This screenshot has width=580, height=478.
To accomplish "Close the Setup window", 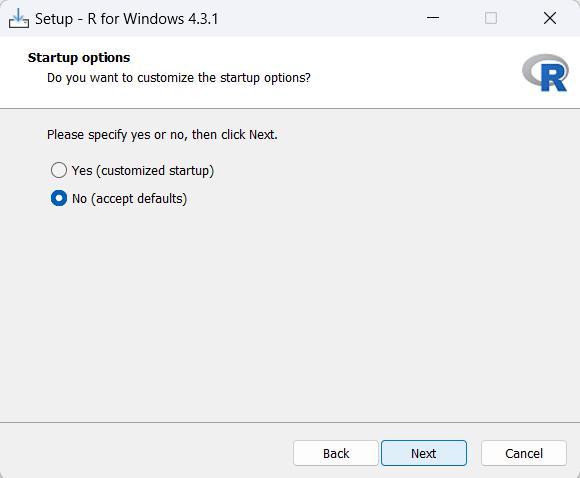I will pos(550,18).
